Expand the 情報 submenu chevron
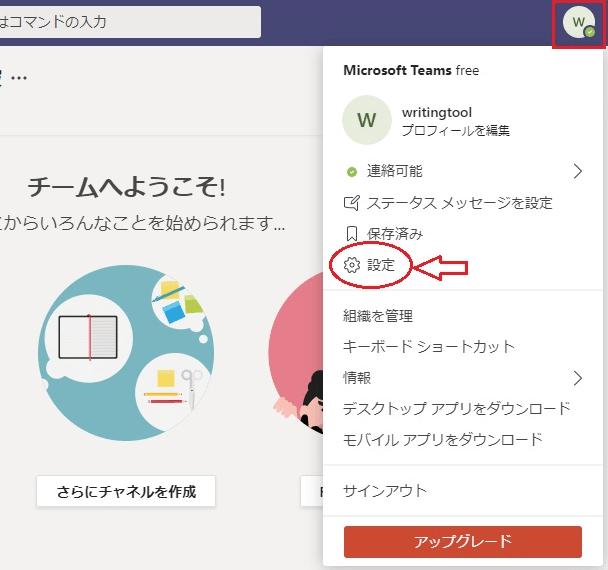This screenshot has height=570, width=608. [x=577, y=378]
